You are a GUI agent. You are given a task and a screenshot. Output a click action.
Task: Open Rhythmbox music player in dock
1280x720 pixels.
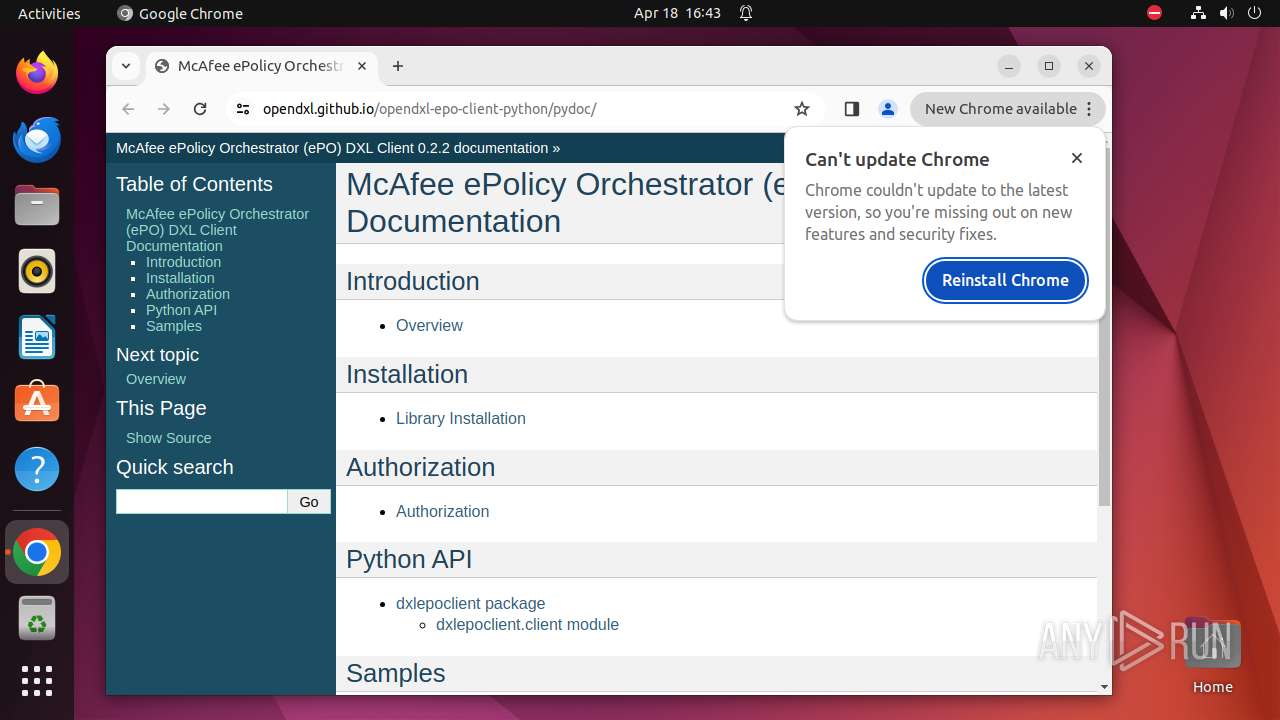tap(37, 271)
